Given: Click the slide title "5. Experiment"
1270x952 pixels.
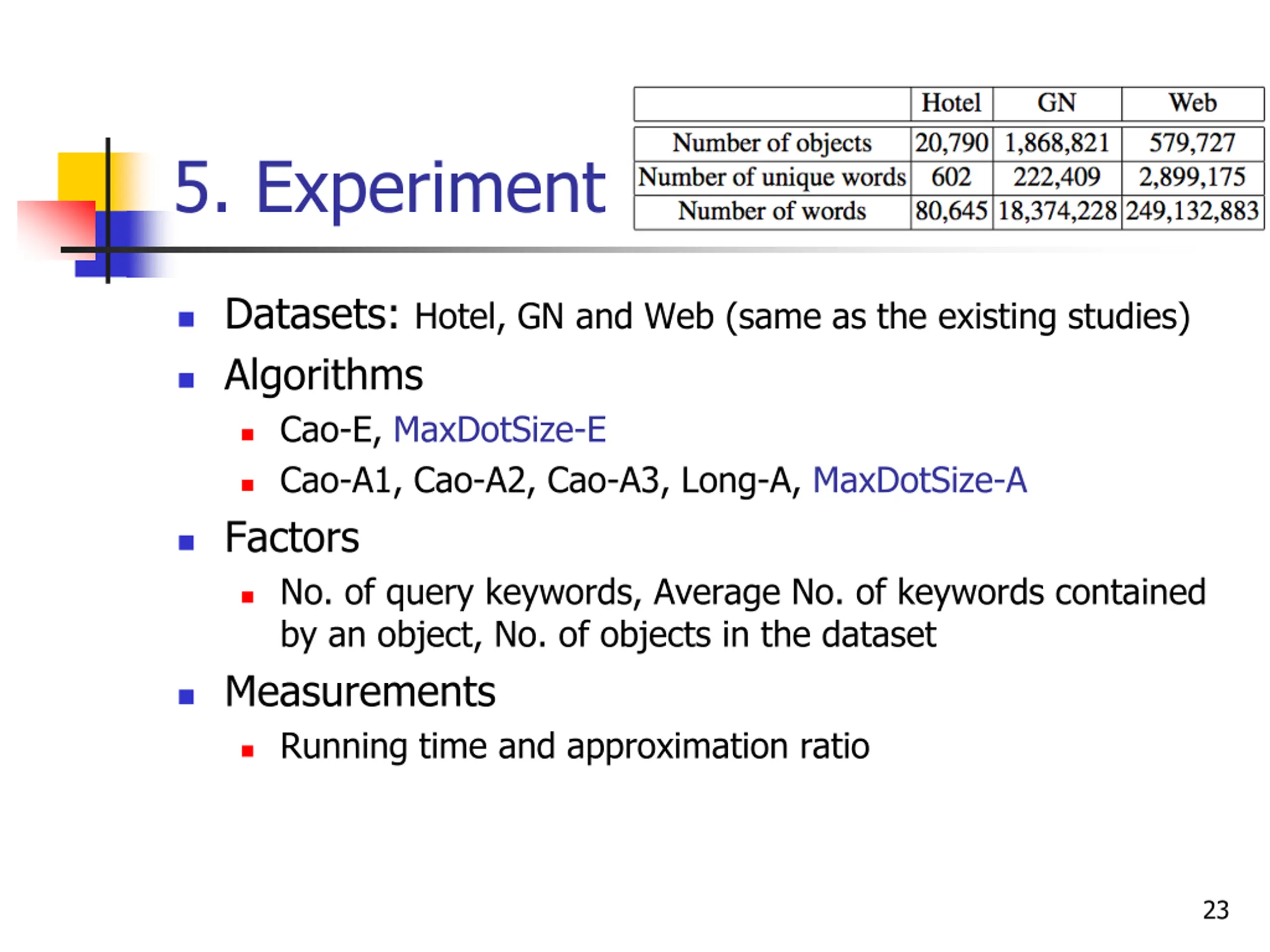Looking at the screenshot, I should tap(390, 188).
